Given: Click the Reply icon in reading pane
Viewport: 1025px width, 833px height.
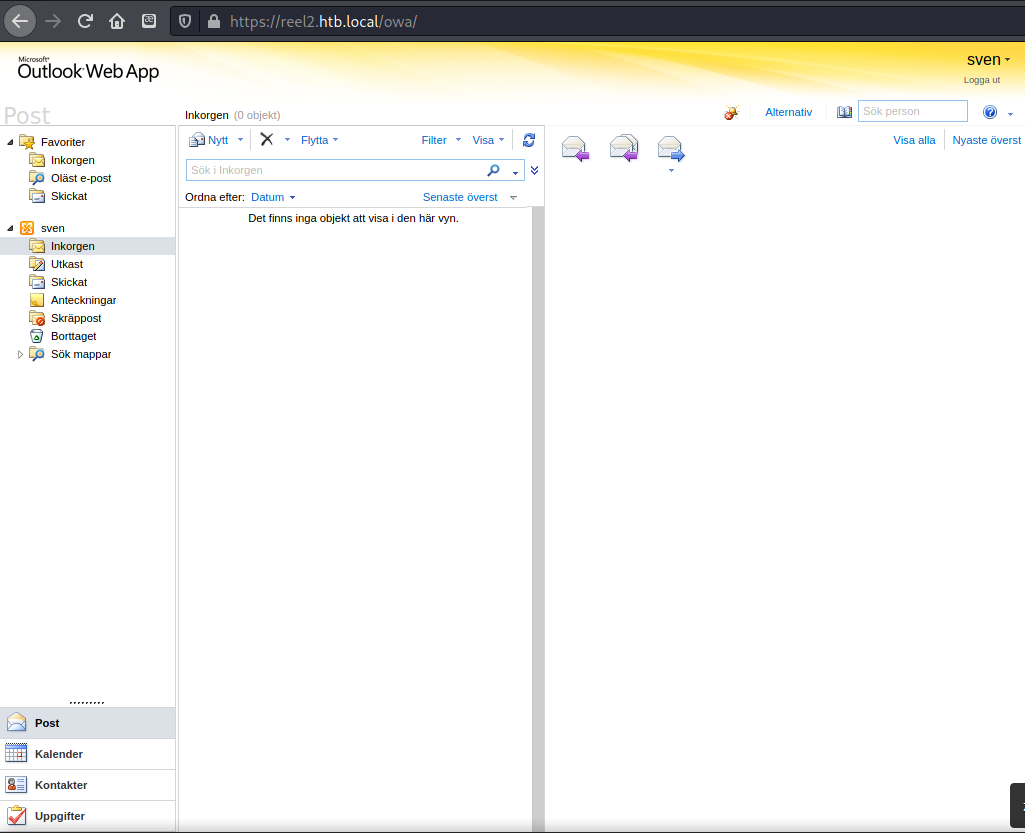Looking at the screenshot, I should [x=575, y=149].
